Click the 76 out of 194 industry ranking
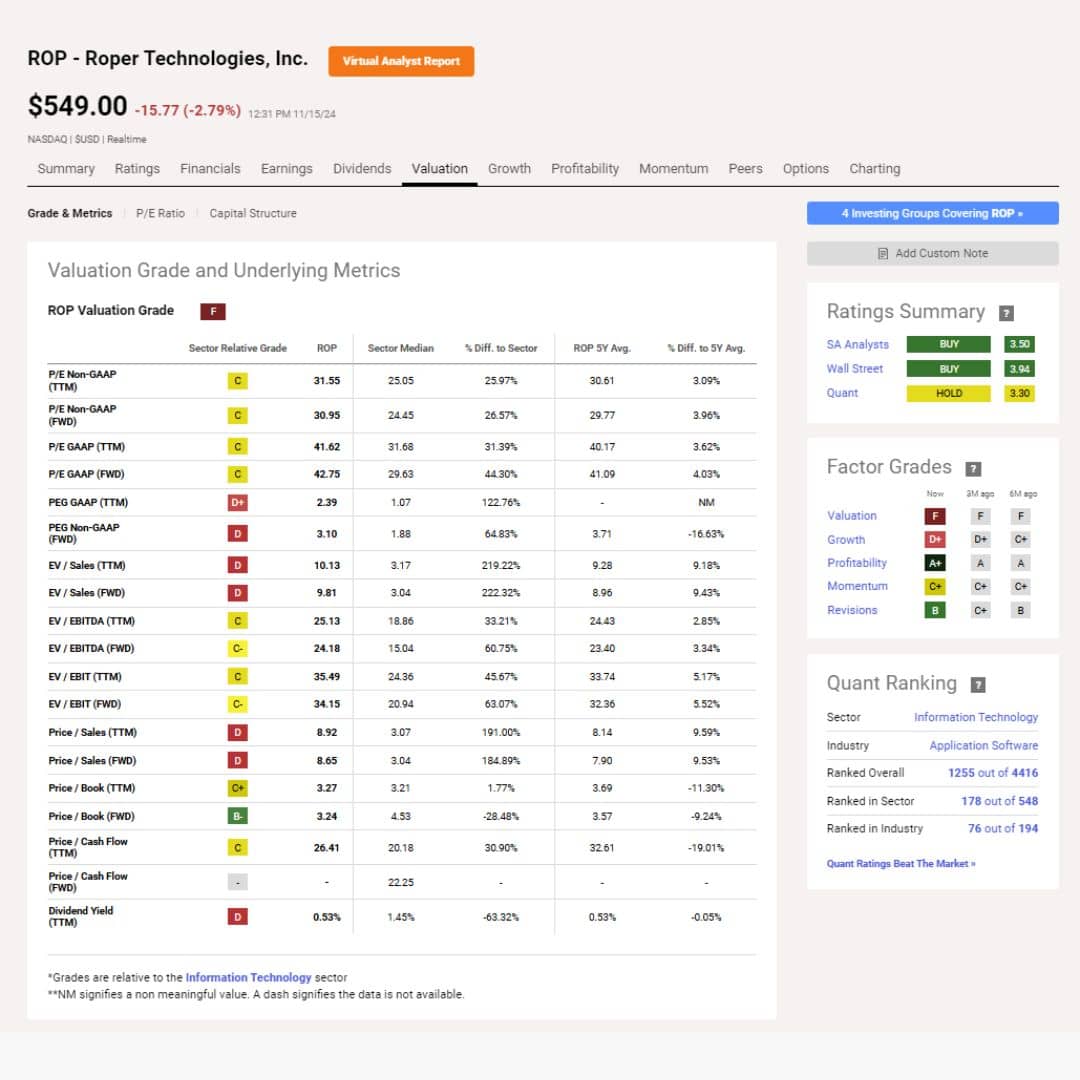 click(x=1003, y=829)
